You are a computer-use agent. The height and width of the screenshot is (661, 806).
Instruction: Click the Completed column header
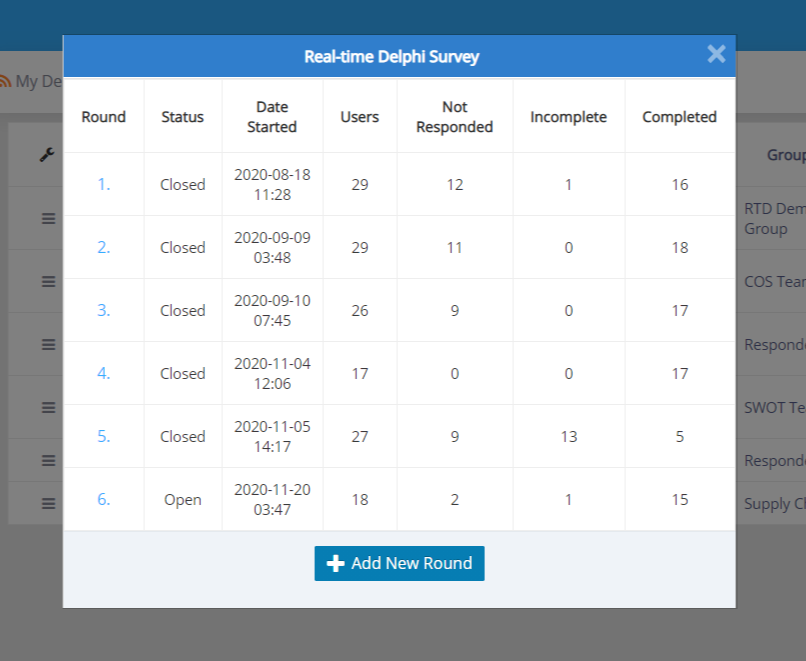coord(679,117)
